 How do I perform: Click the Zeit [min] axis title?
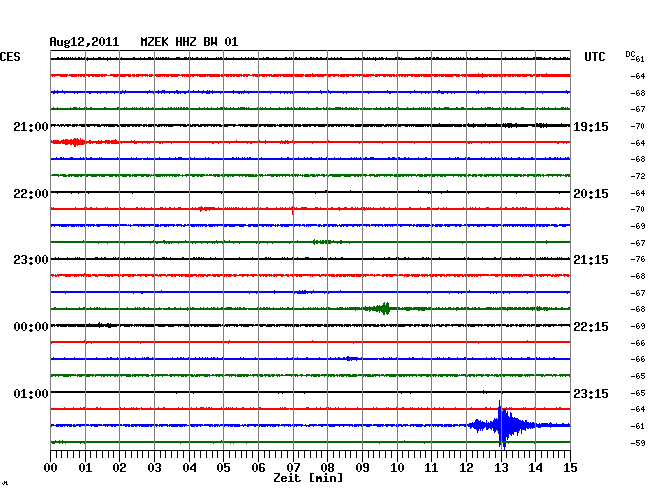click(309, 478)
